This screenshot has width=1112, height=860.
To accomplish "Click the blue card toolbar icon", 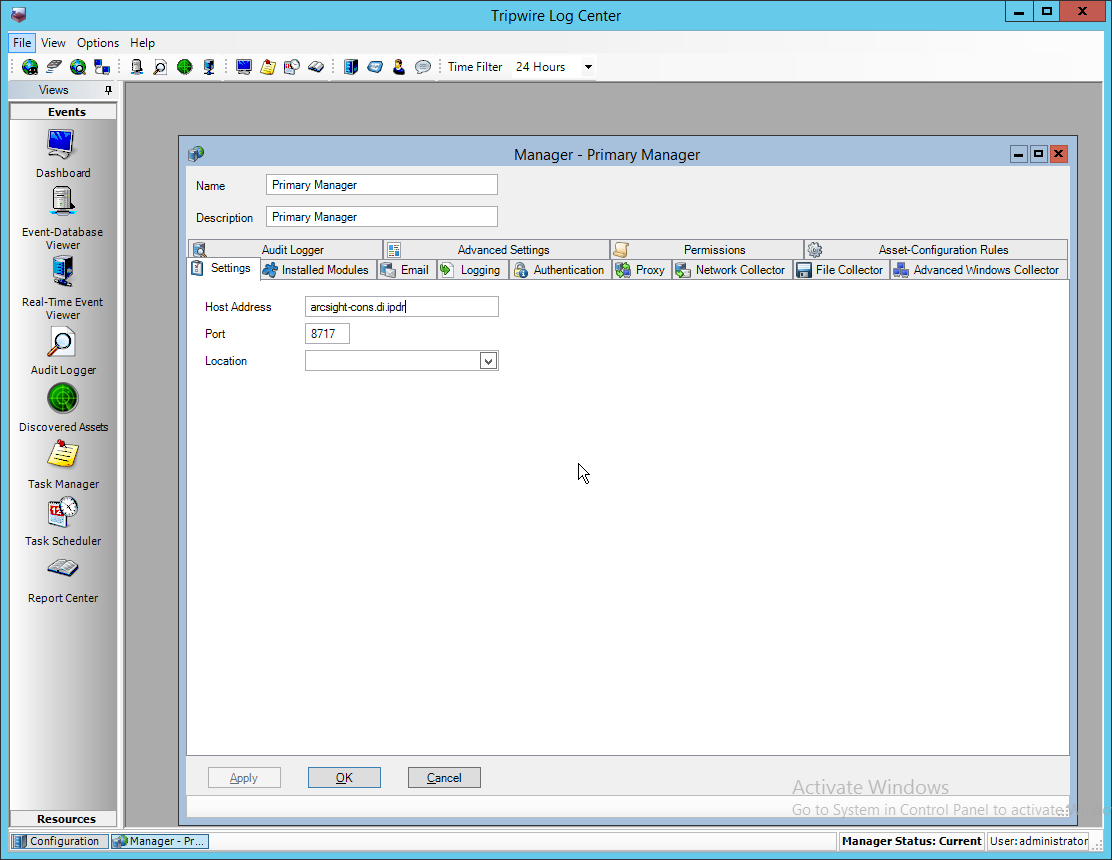I will pyautogui.click(x=374, y=67).
